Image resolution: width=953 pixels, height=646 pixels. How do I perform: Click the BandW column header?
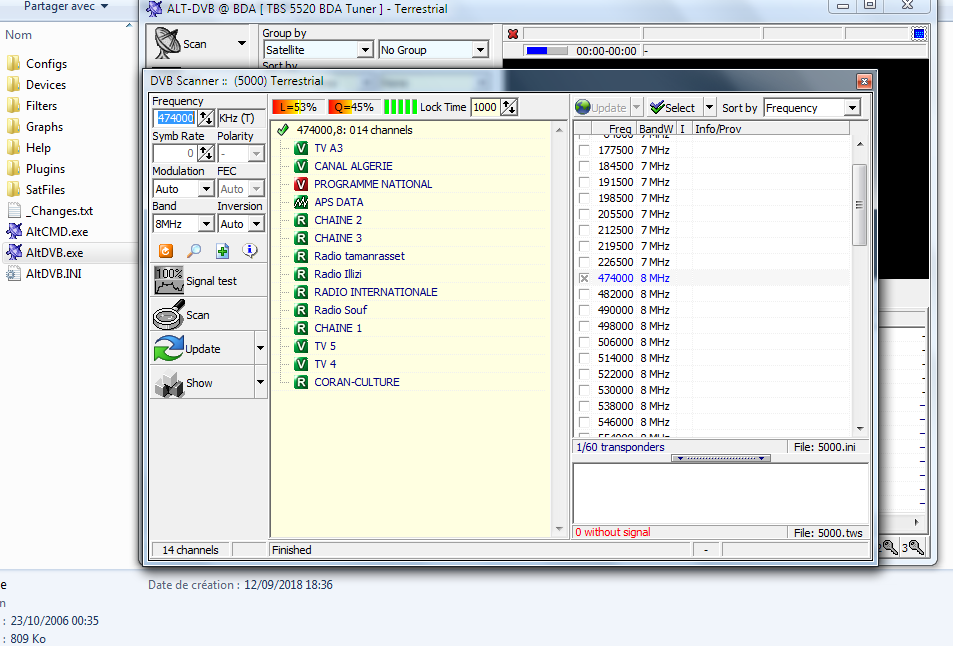656,129
